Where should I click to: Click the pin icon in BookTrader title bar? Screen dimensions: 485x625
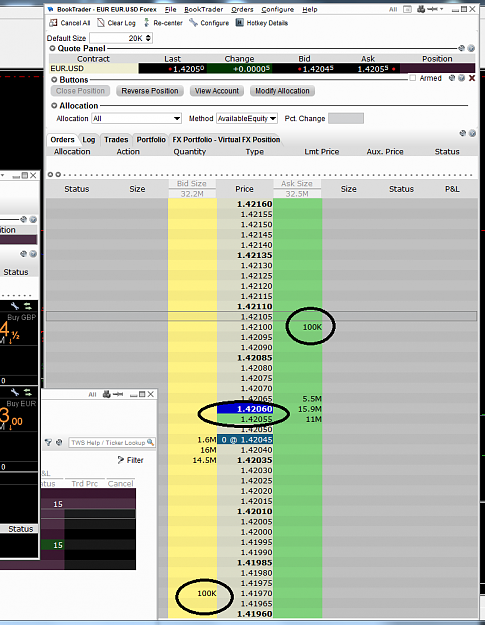click(x=432, y=9)
